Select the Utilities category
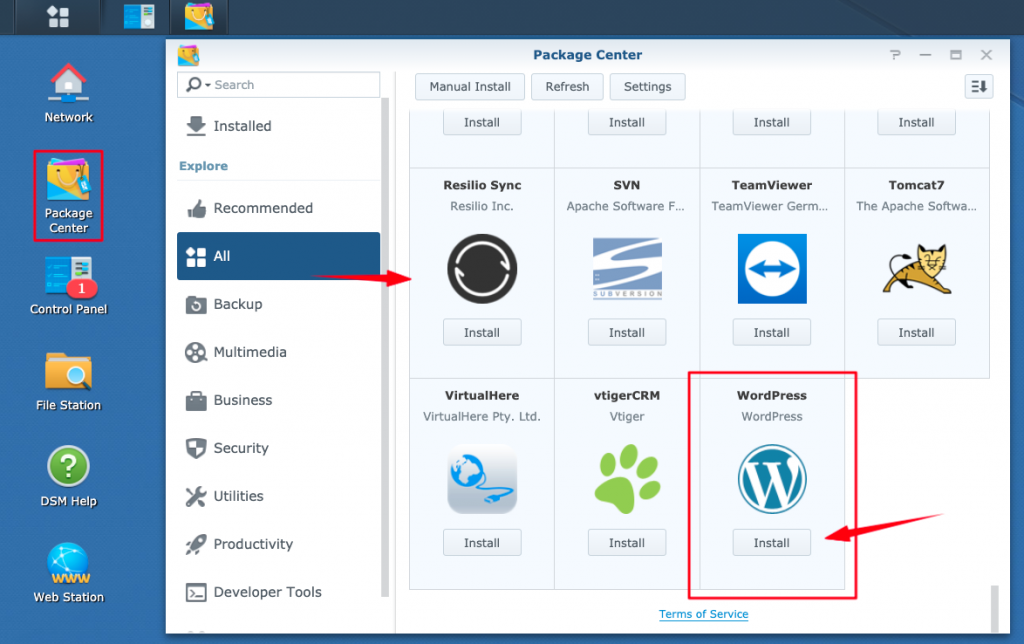The height and width of the screenshot is (644, 1024). [x=278, y=496]
